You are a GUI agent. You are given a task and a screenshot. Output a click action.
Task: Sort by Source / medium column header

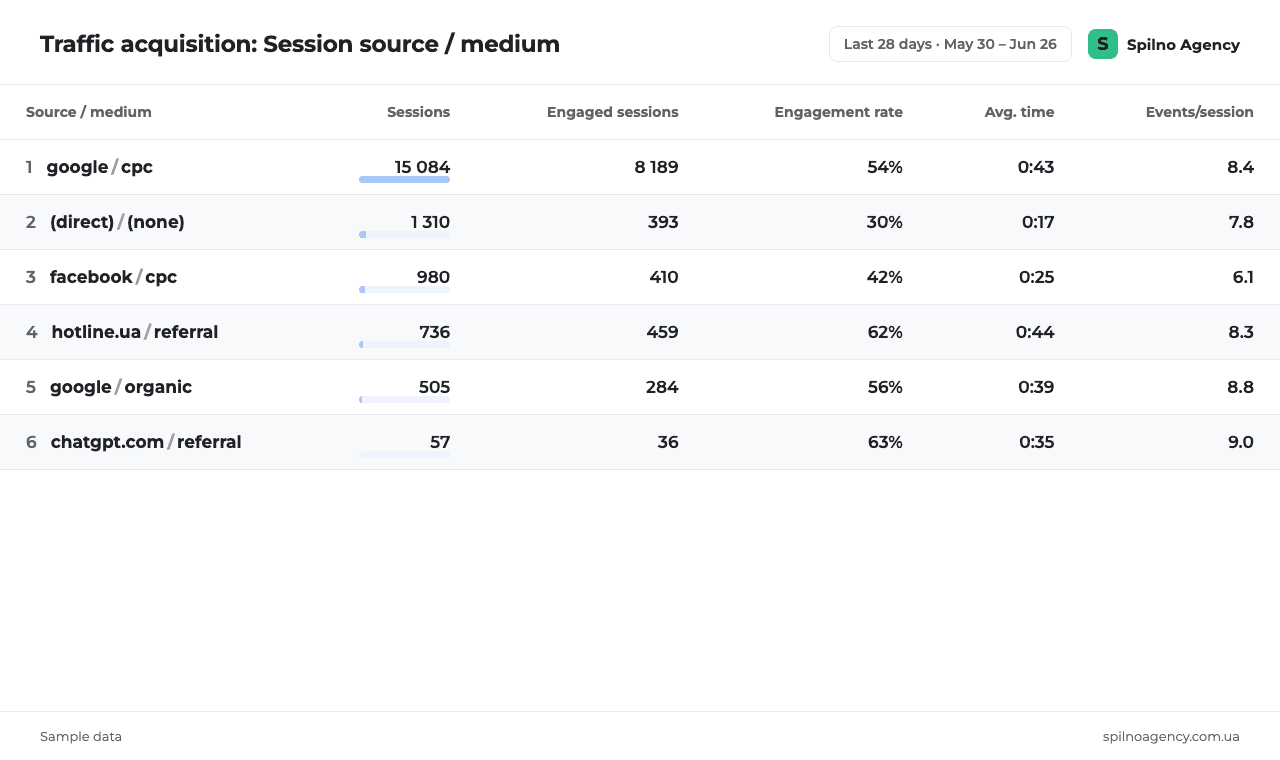tap(89, 112)
